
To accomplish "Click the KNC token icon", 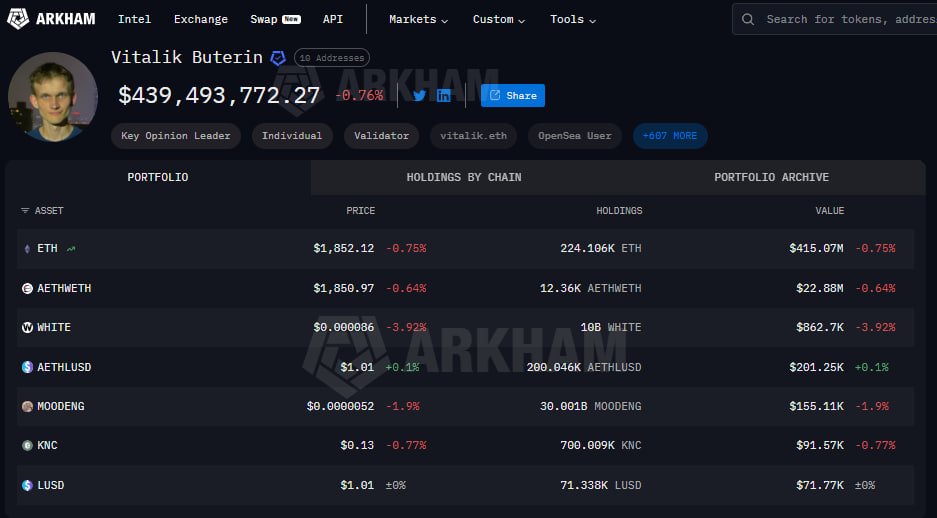I will click(27, 445).
